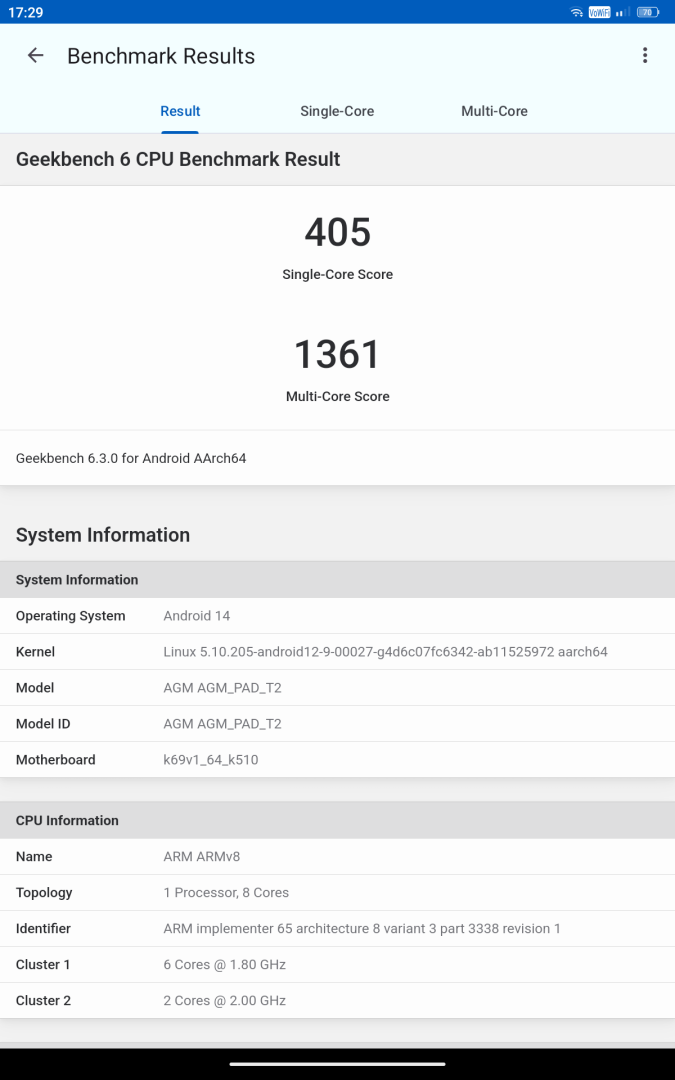Select AGM AGM_PAD_T2 in Model ID row

click(x=222, y=724)
